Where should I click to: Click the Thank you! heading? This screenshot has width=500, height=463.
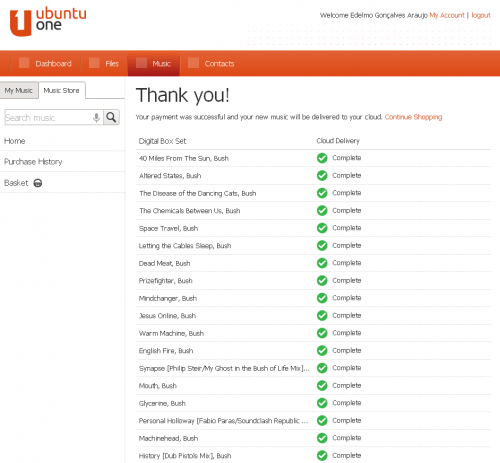point(183,95)
